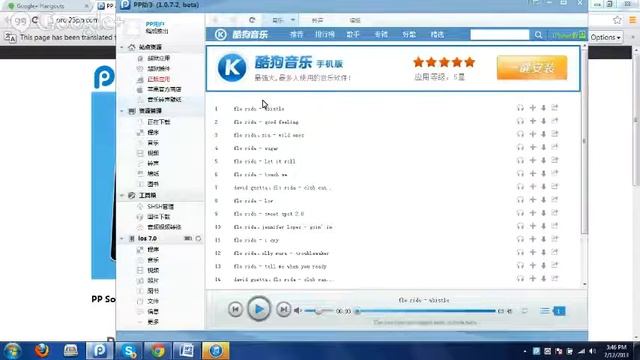Open the playlist list icon in the player
The width and height of the screenshot is (640, 360).
[x=544, y=311]
